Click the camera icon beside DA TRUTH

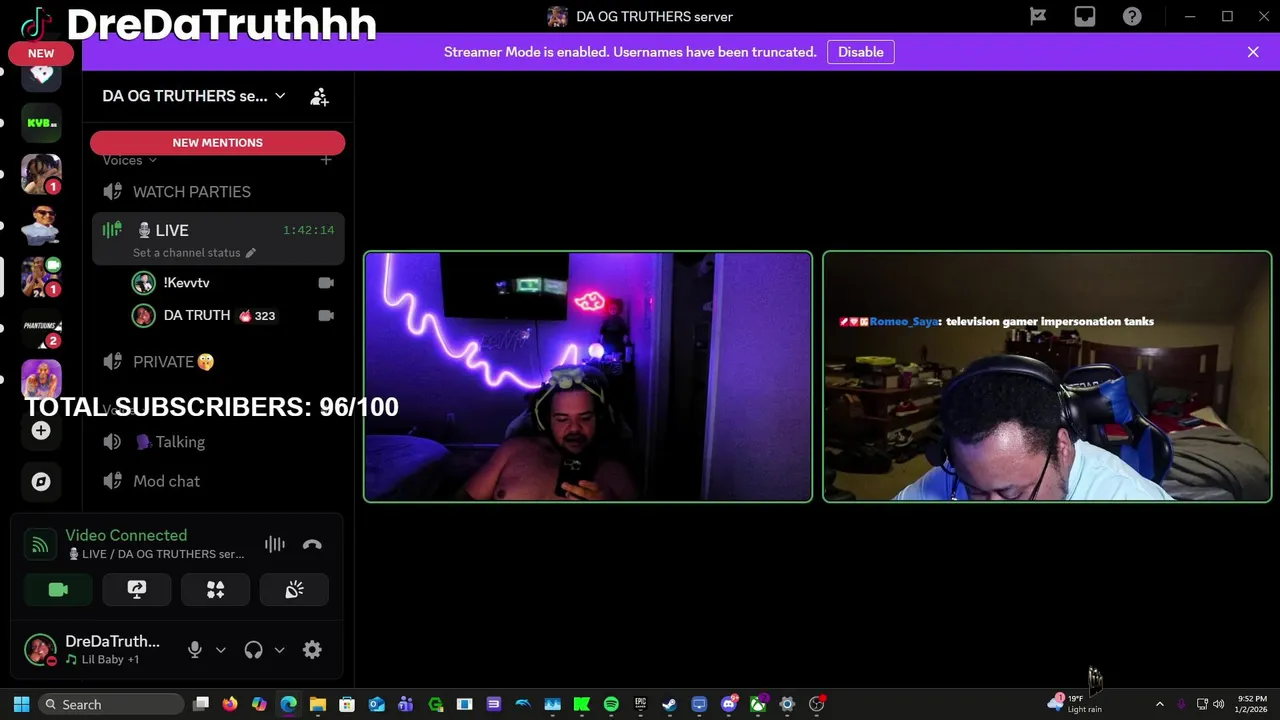point(326,315)
